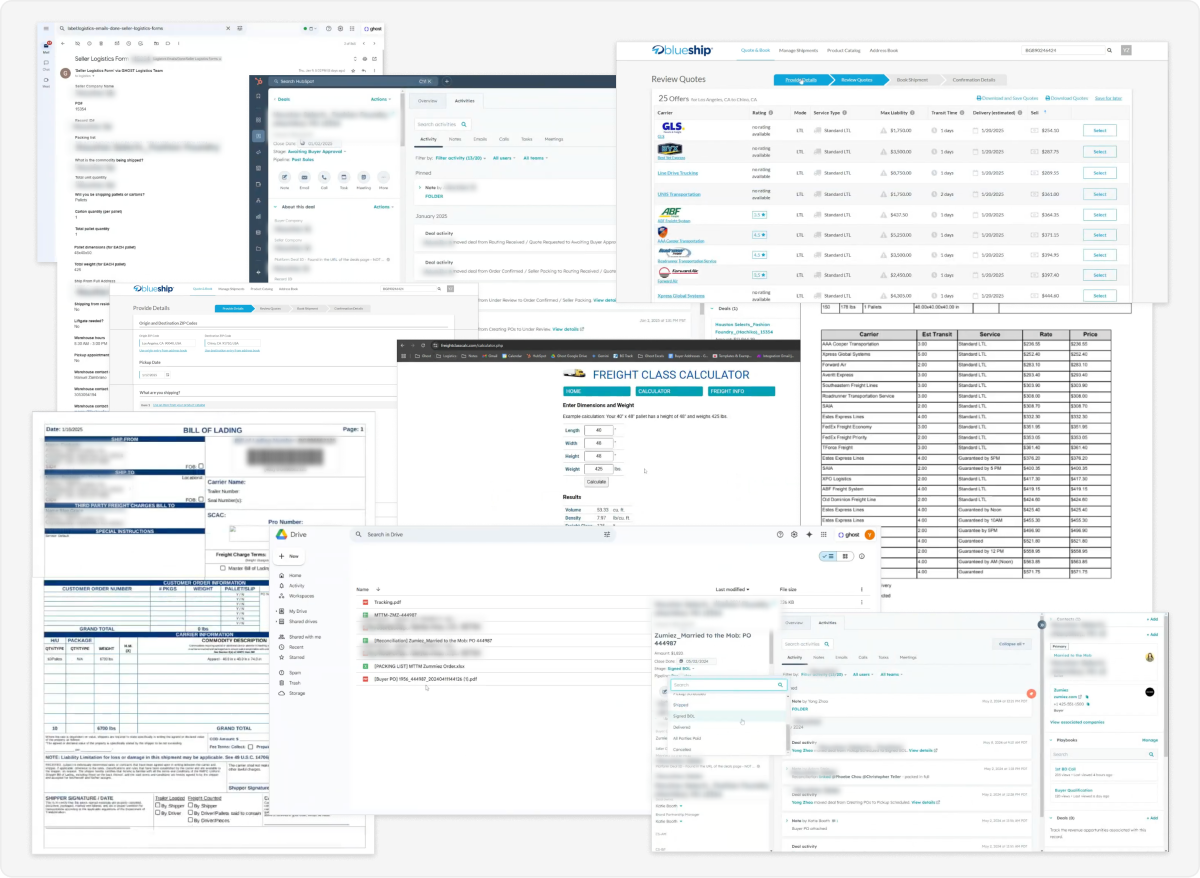Check Trailer Loaded By Shipper box
Screen dimensions: 1200x878
coord(159,804)
